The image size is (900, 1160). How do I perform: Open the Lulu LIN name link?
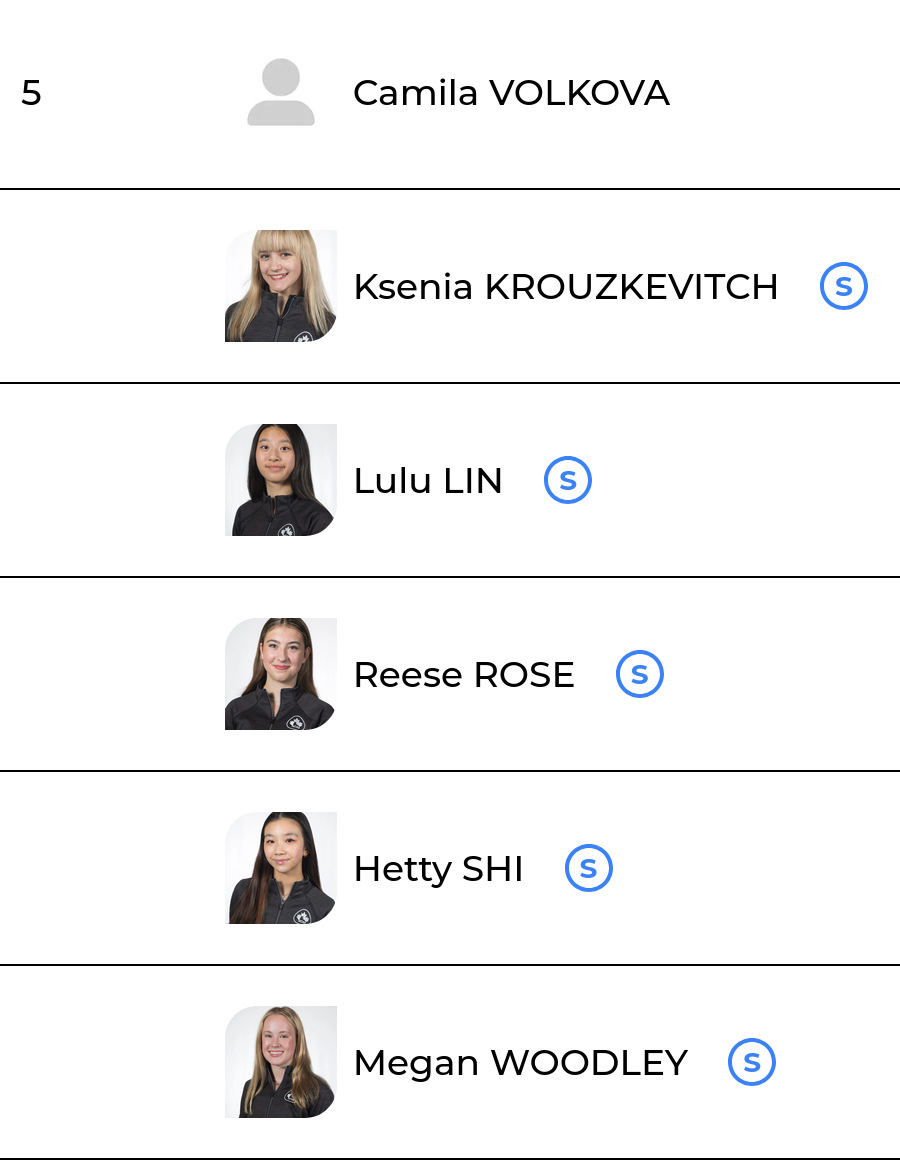[427, 481]
